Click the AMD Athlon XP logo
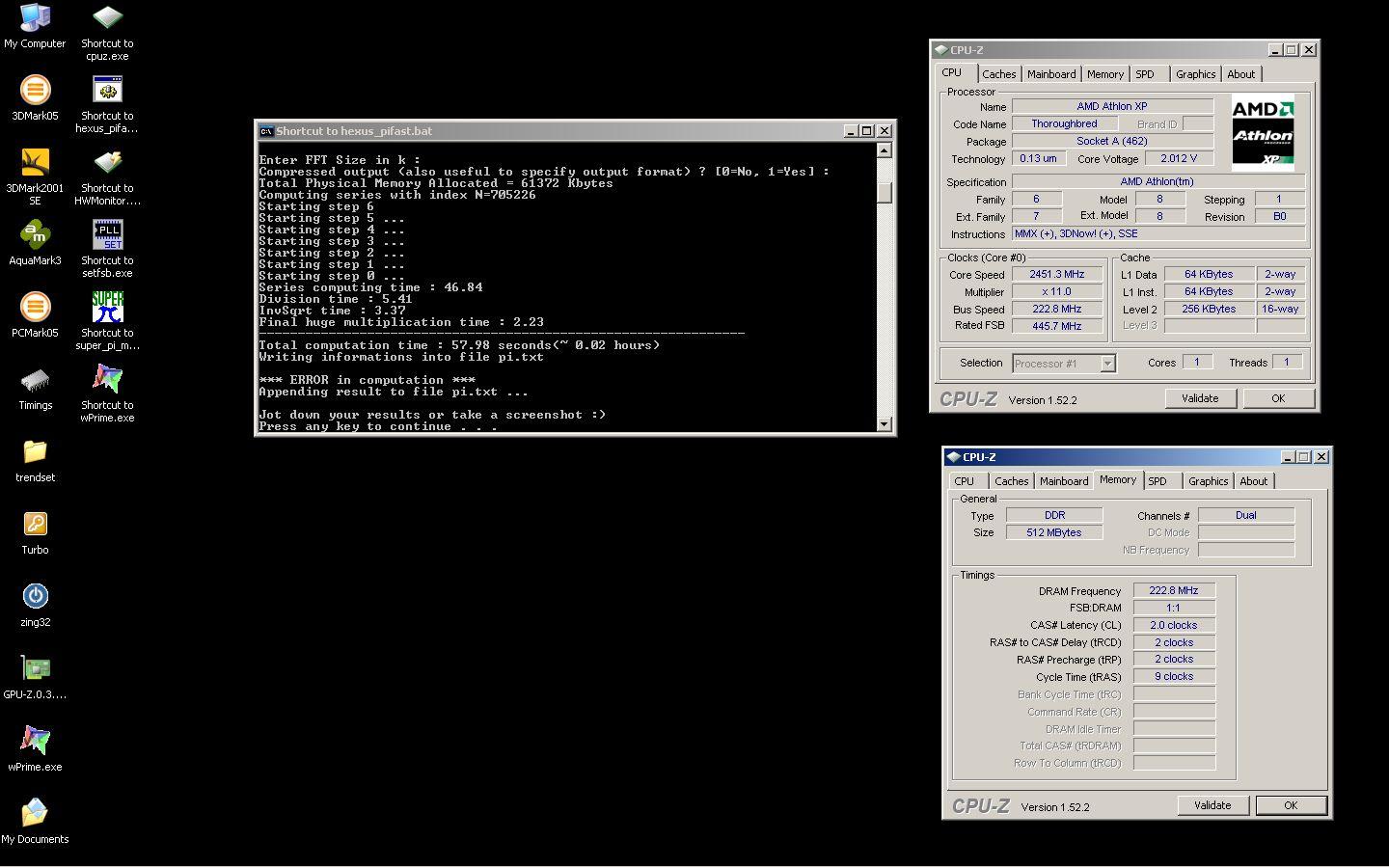This screenshot has height=868, width=1389. (x=1263, y=132)
